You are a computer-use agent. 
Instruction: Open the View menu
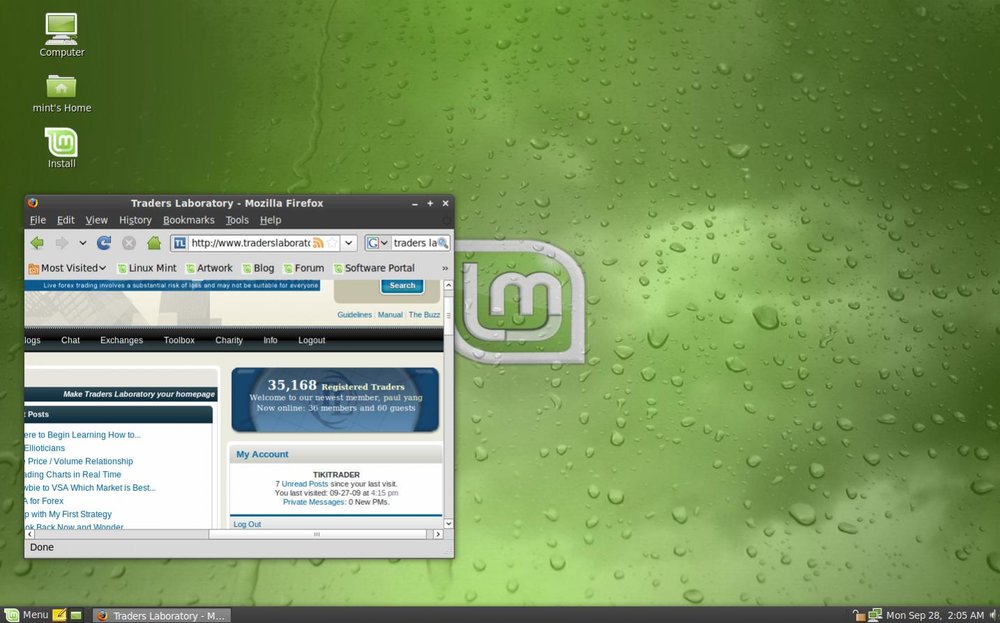tap(96, 220)
